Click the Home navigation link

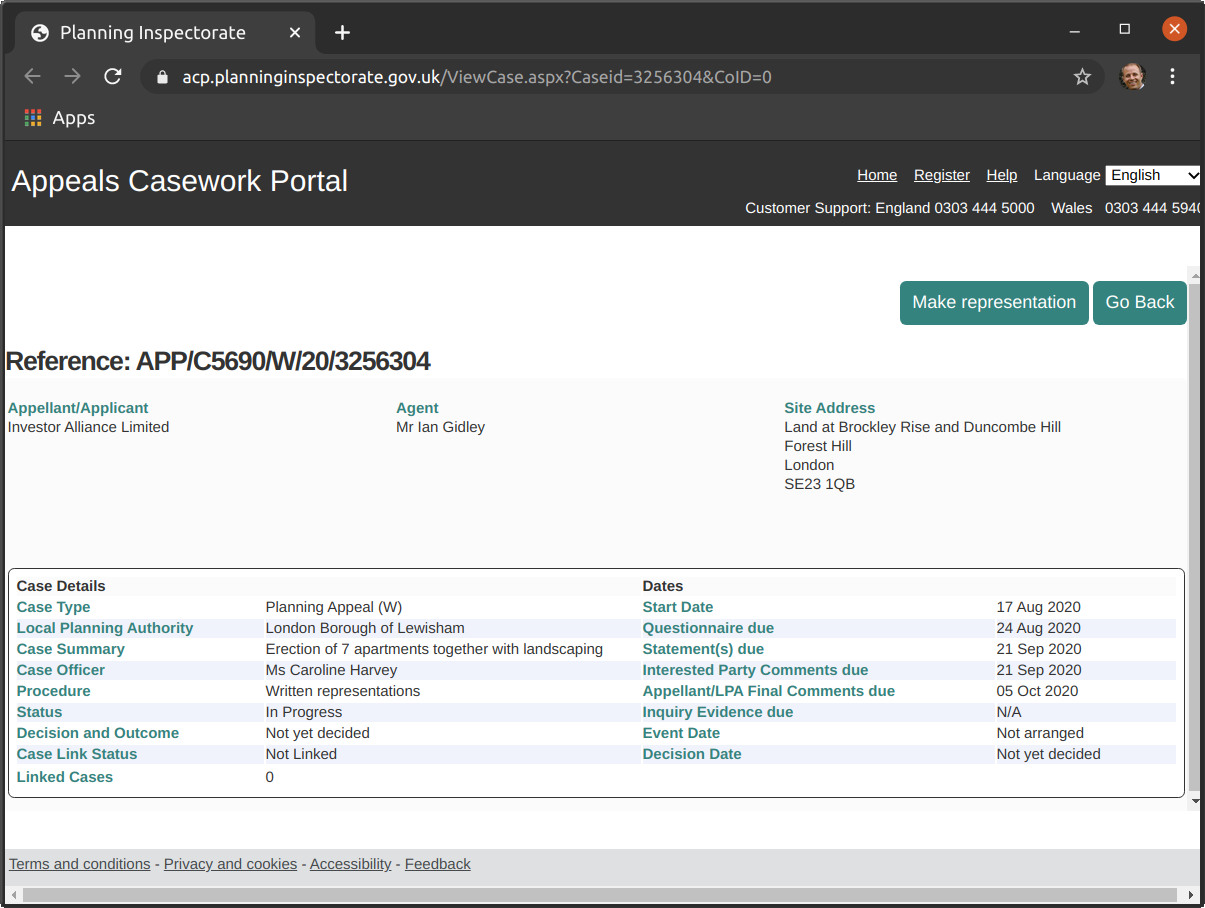point(877,175)
